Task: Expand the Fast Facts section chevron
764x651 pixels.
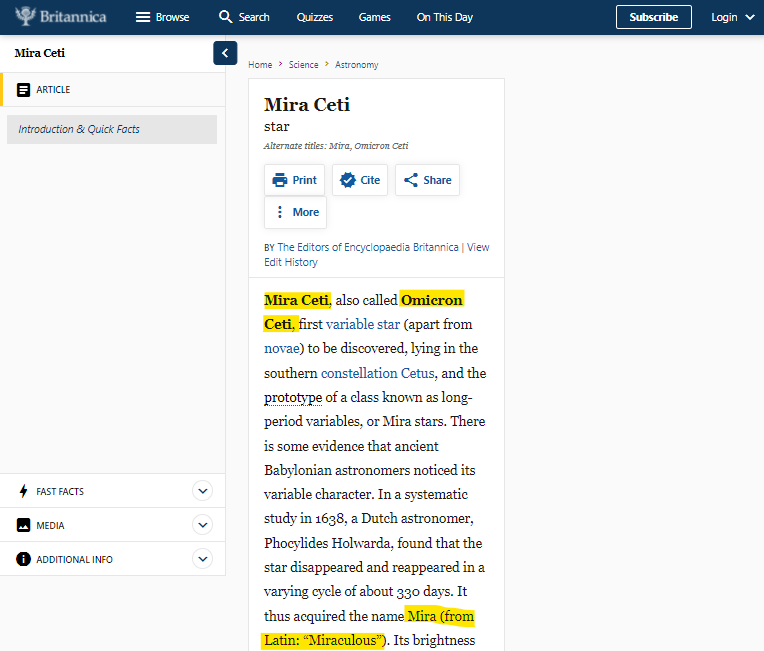Action: [x=203, y=491]
